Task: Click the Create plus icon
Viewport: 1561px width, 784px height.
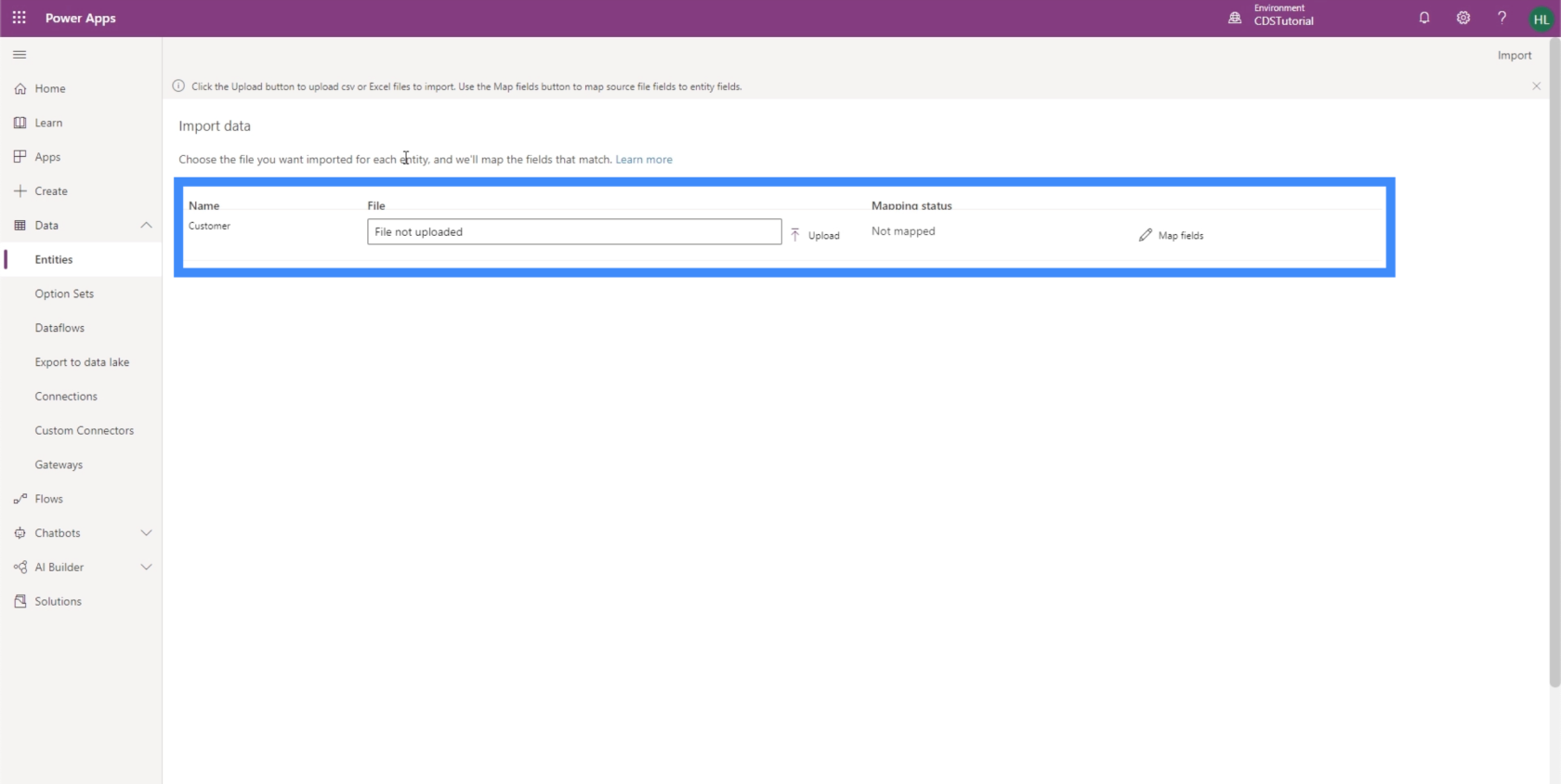Action: point(20,191)
